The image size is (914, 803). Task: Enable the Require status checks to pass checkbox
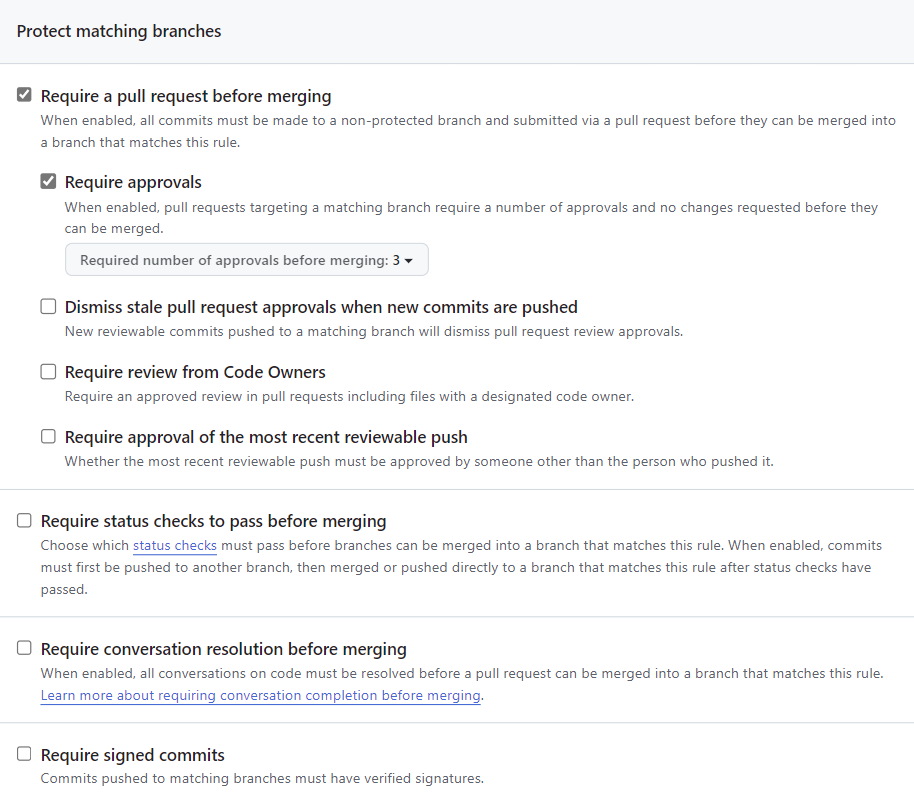click(x=25, y=521)
